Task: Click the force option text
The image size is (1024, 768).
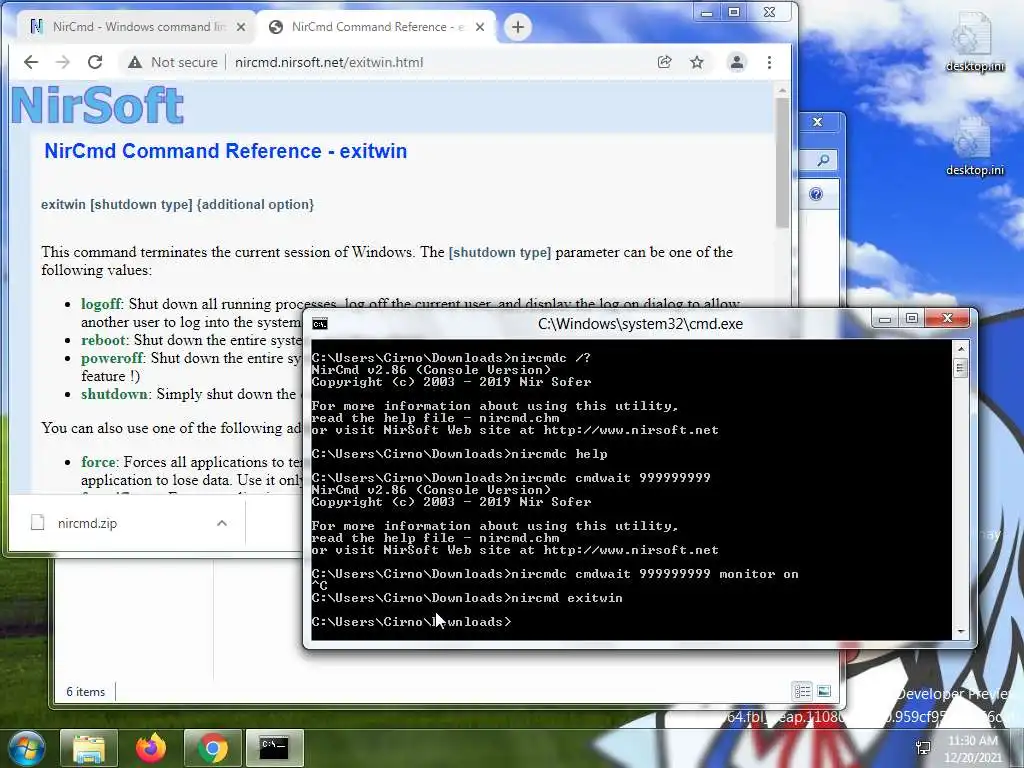Action: click(99, 462)
